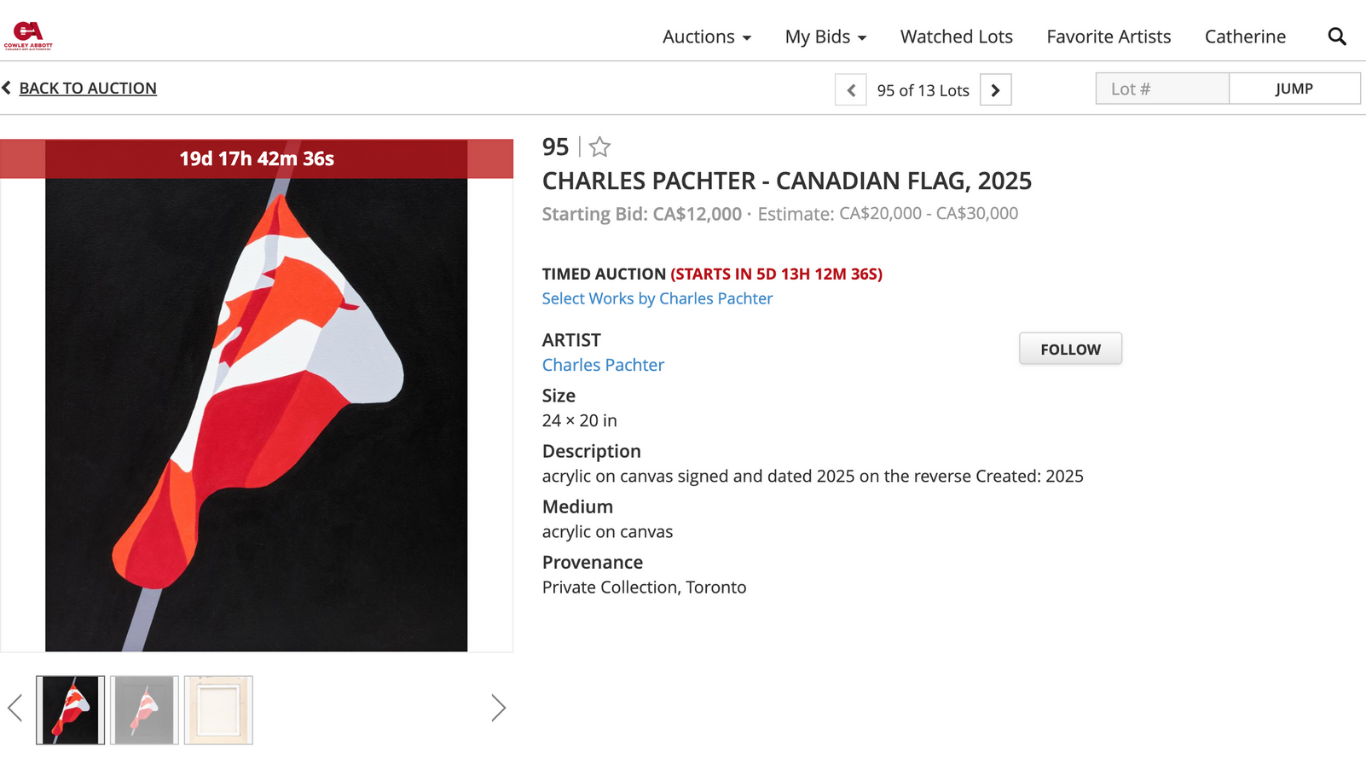Follow artist Charles Pachter
Image resolution: width=1366 pixels, height=768 pixels.
pyautogui.click(x=1070, y=349)
